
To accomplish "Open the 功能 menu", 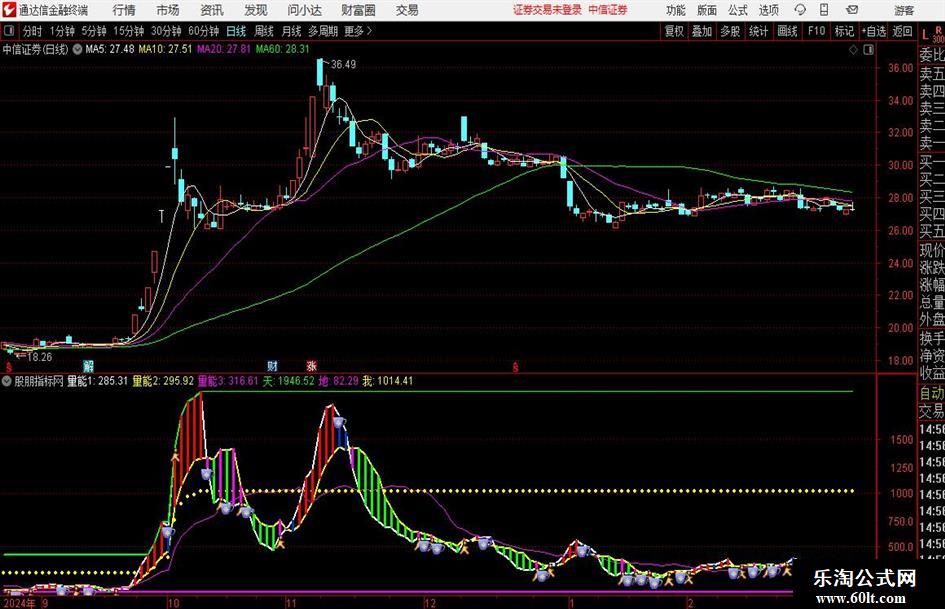I will (676, 10).
